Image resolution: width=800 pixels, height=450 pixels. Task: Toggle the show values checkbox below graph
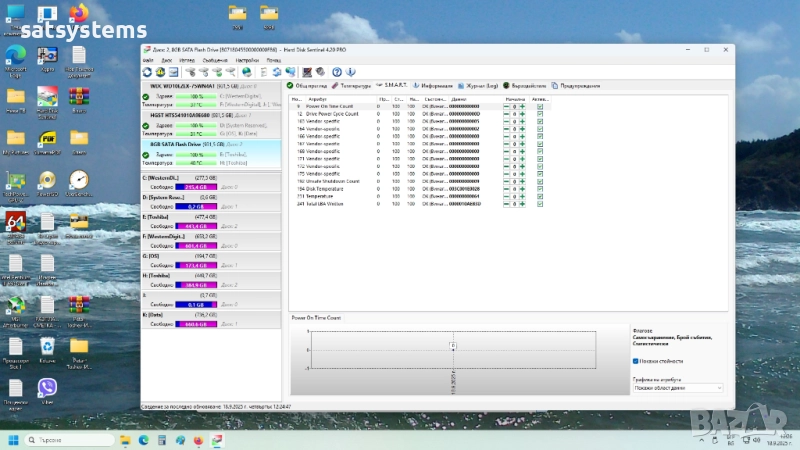click(636, 361)
